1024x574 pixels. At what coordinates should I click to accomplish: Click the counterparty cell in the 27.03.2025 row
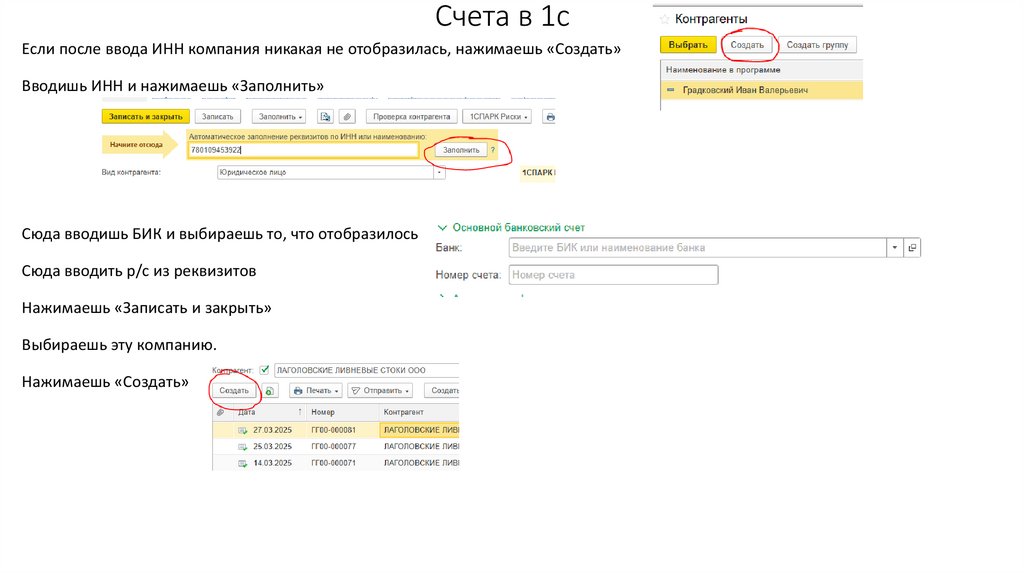pyautogui.click(x=419, y=430)
